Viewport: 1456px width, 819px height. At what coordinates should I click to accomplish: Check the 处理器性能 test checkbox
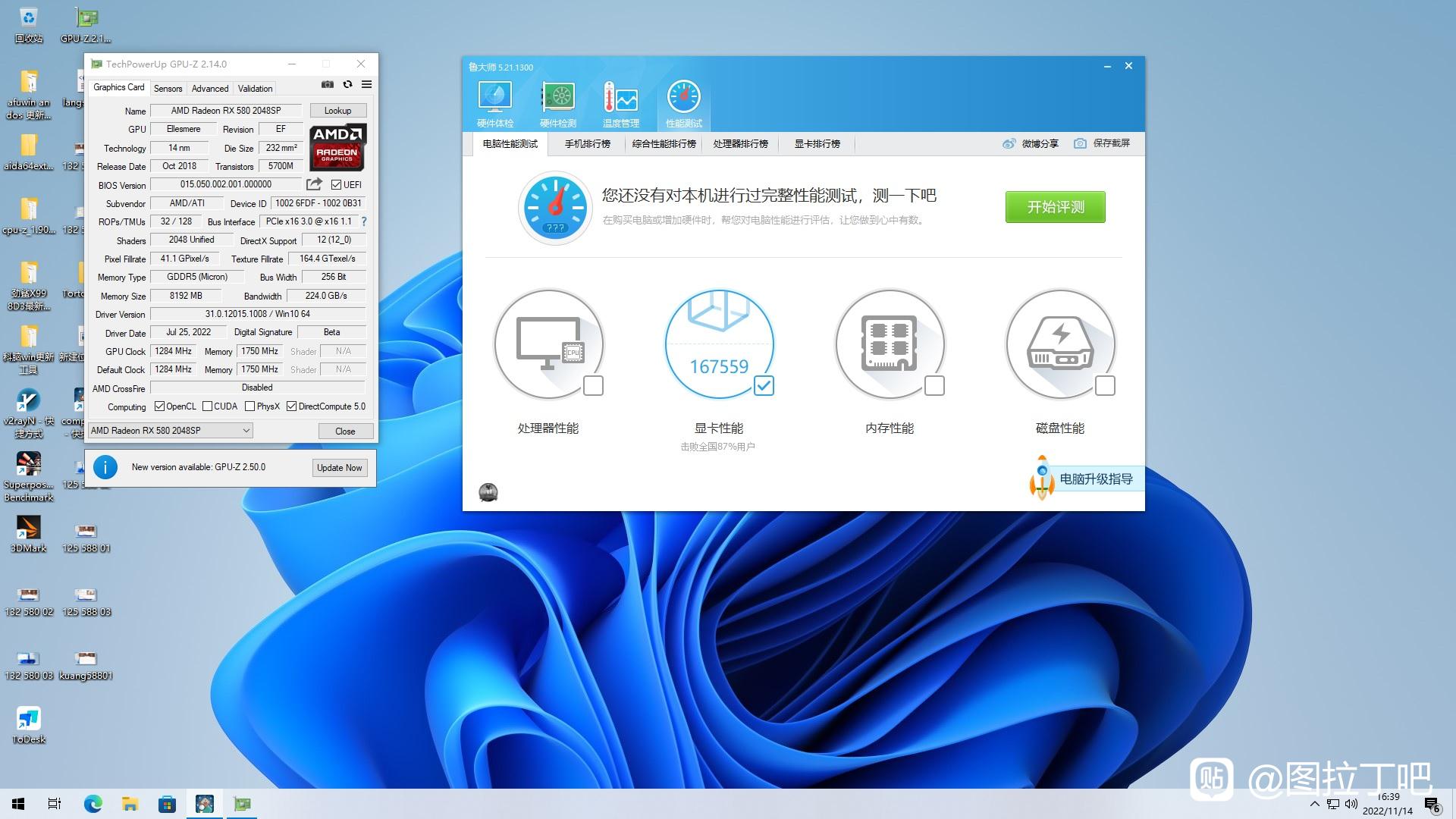(x=594, y=386)
